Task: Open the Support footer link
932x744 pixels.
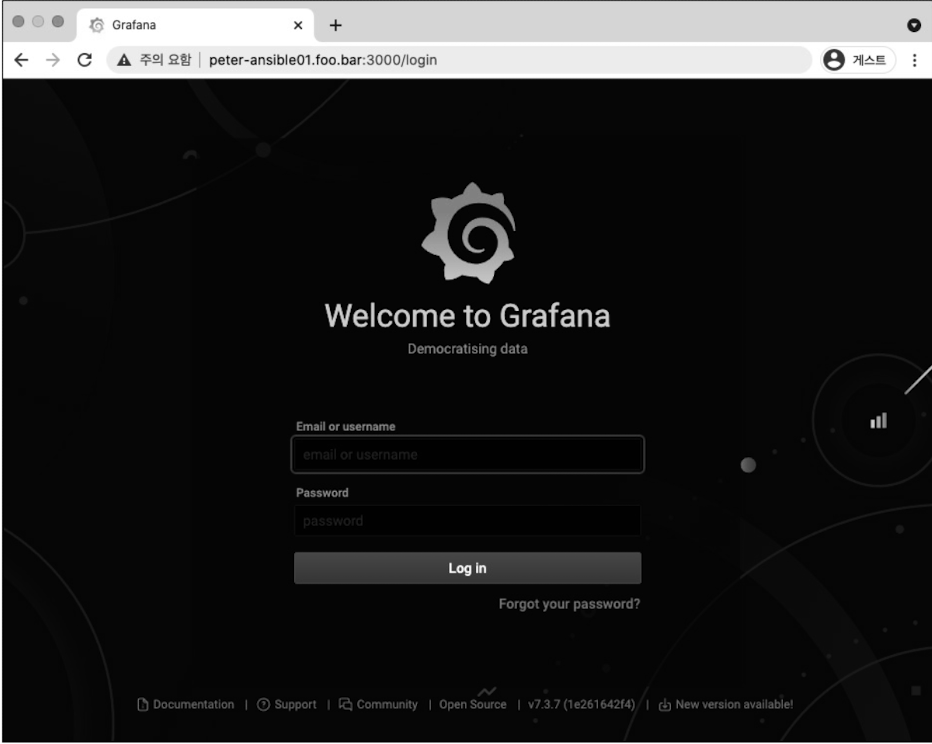Action: (287, 704)
